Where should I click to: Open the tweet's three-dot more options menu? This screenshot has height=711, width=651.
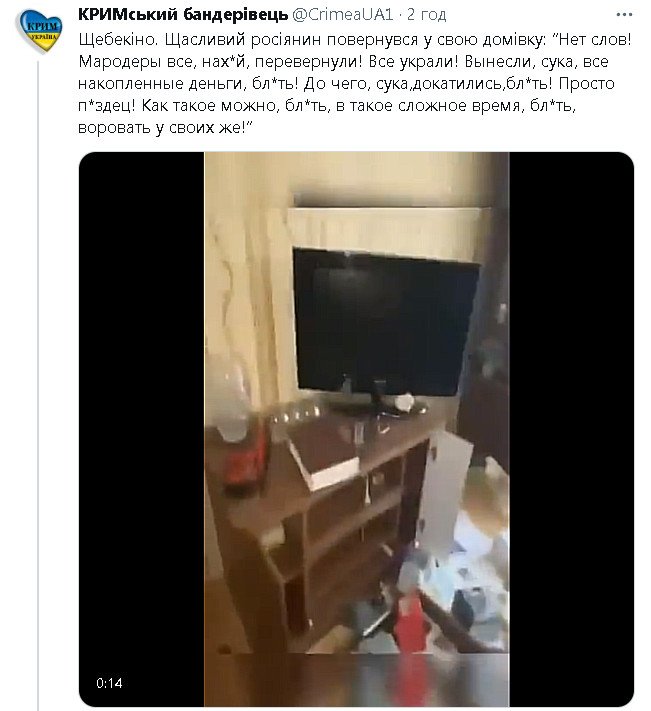point(624,15)
